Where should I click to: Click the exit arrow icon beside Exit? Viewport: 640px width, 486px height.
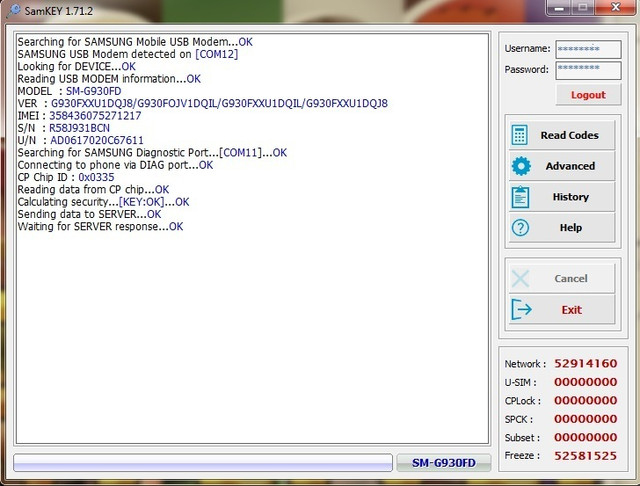tap(521, 309)
